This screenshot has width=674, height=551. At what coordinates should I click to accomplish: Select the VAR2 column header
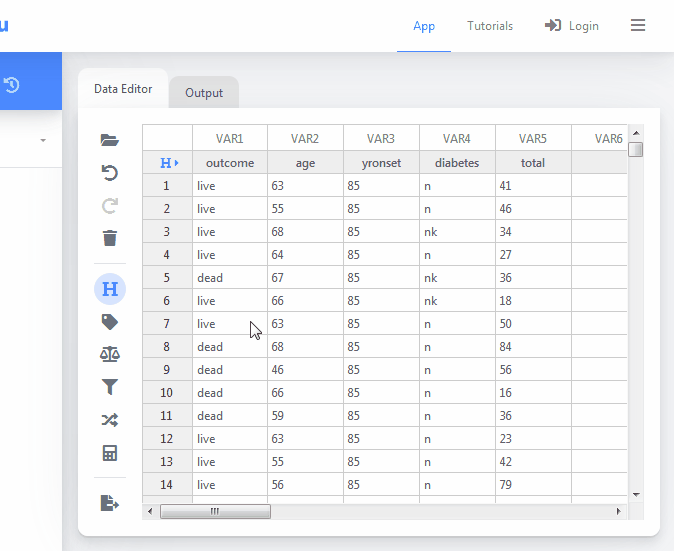point(305,139)
